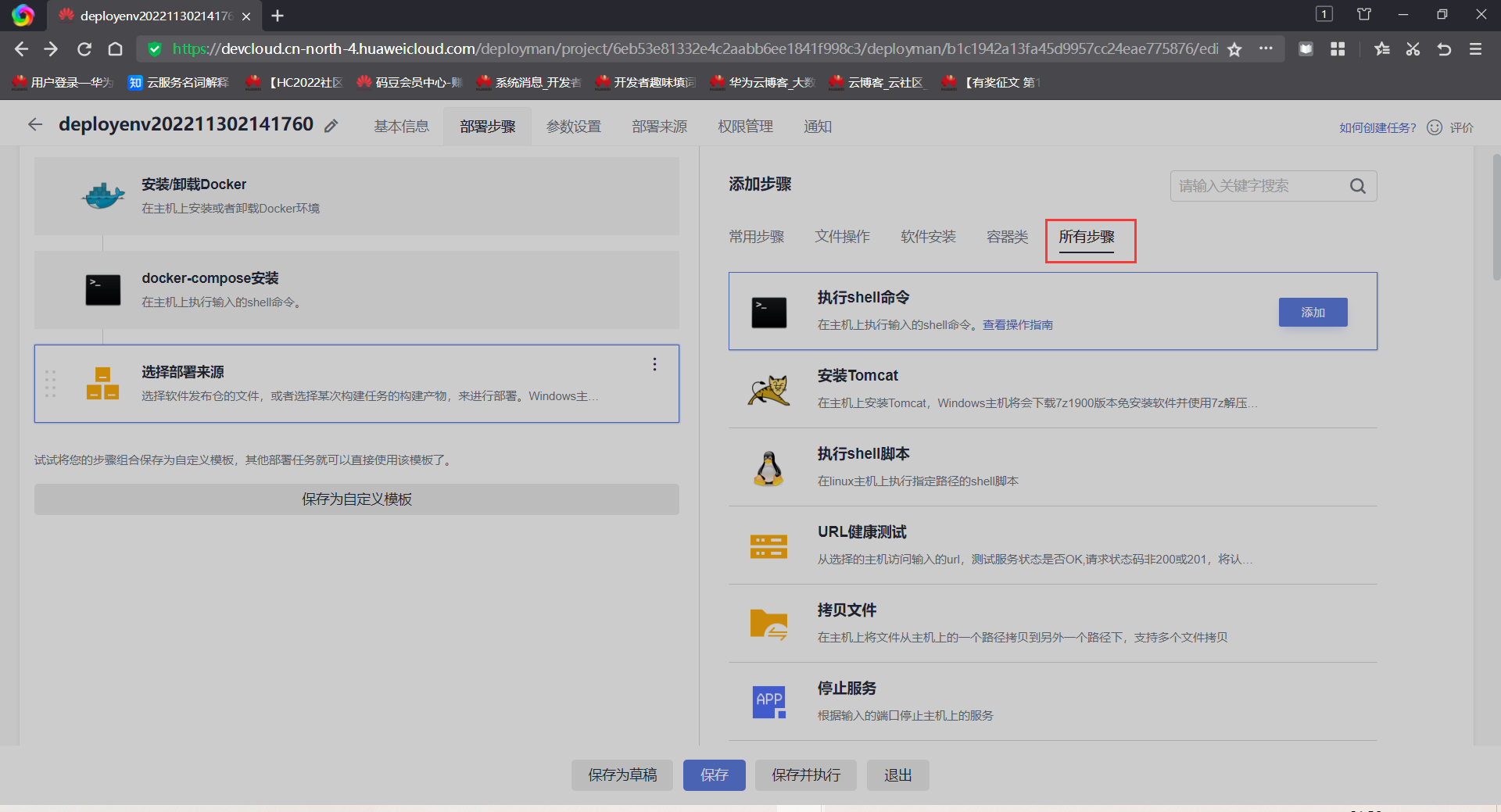Open the browser home page icon
The width and height of the screenshot is (1501, 812).
115,49
